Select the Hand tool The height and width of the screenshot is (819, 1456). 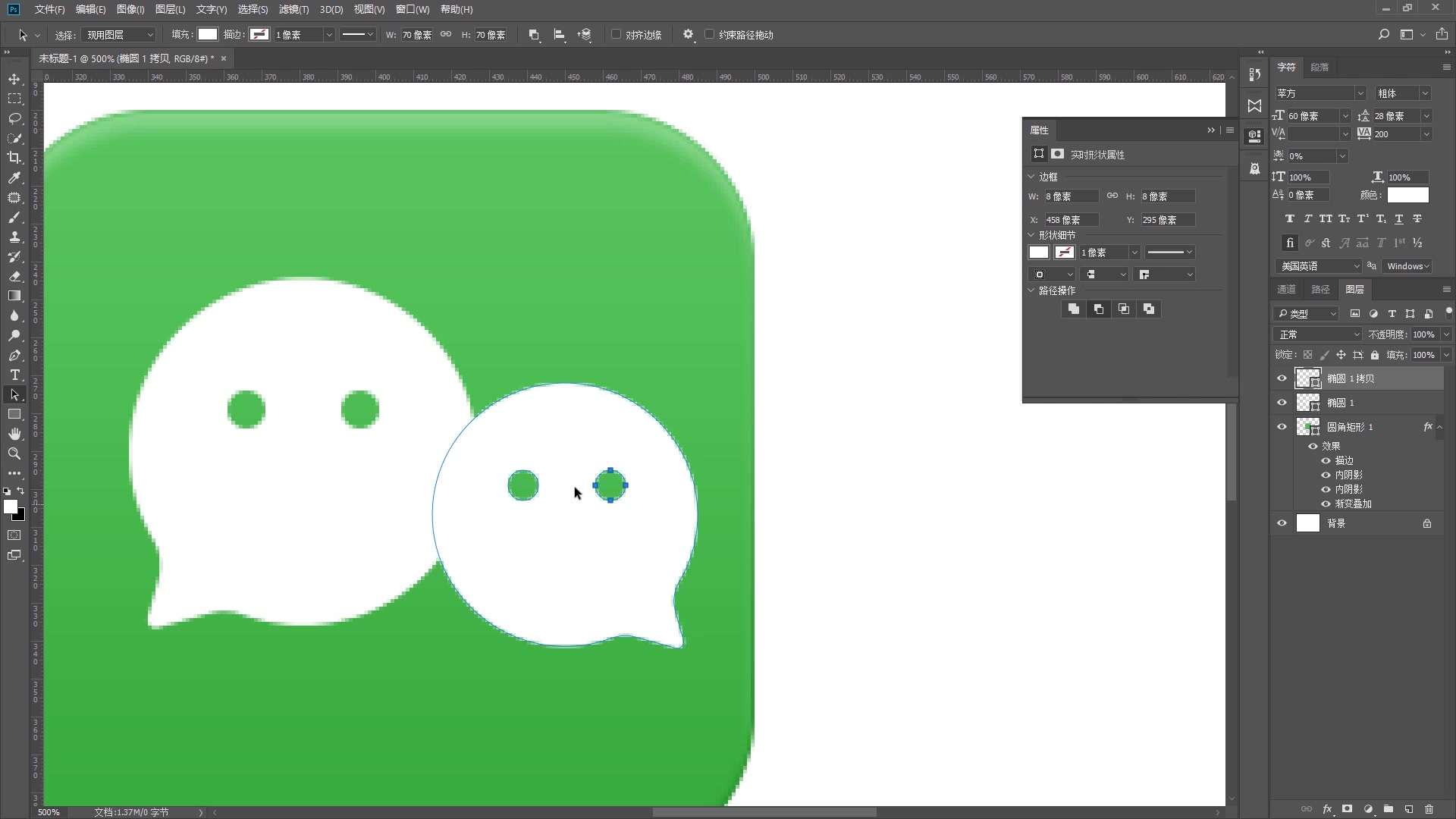click(14, 434)
